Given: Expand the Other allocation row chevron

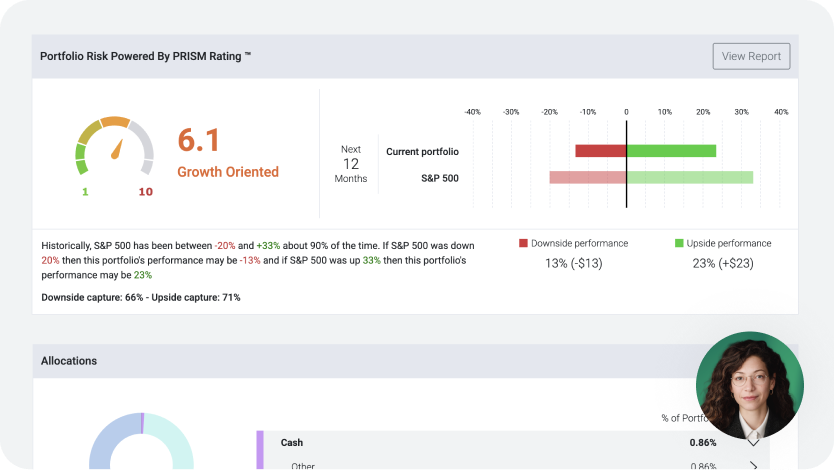Looking at the screenshot, I should 753,465.
